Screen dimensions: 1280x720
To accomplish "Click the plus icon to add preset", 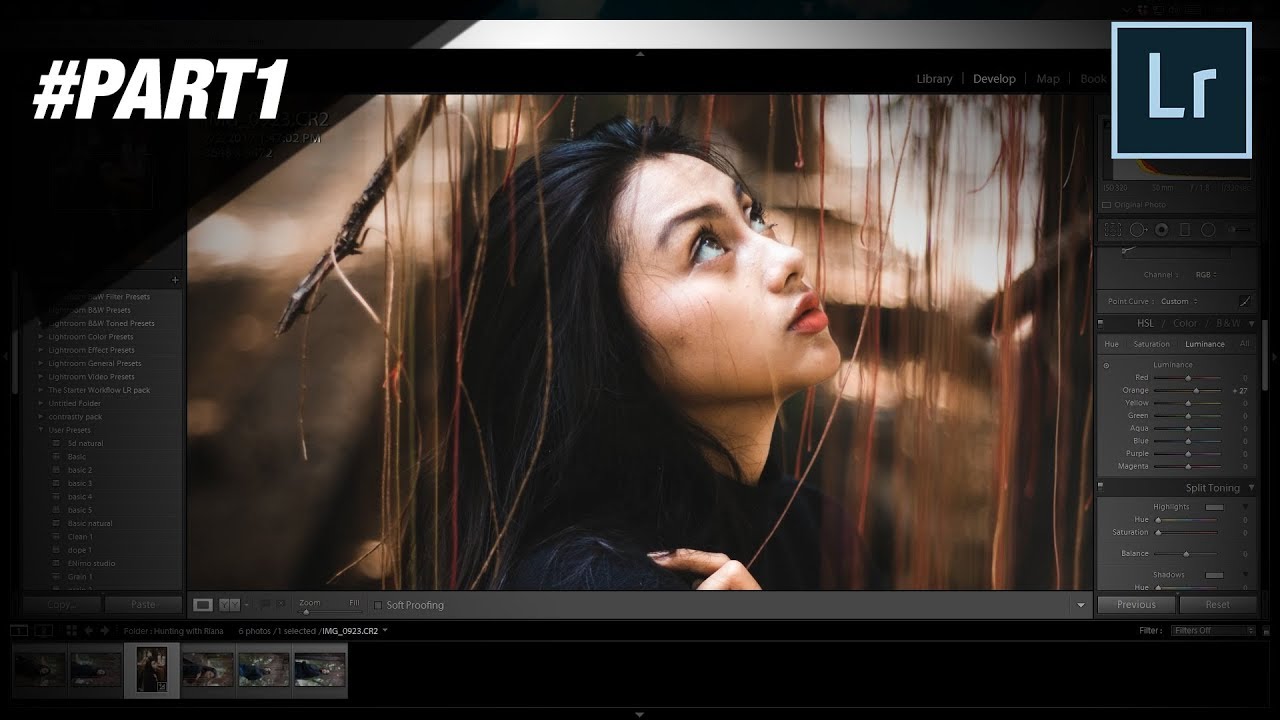I will (x=175, y=280).
